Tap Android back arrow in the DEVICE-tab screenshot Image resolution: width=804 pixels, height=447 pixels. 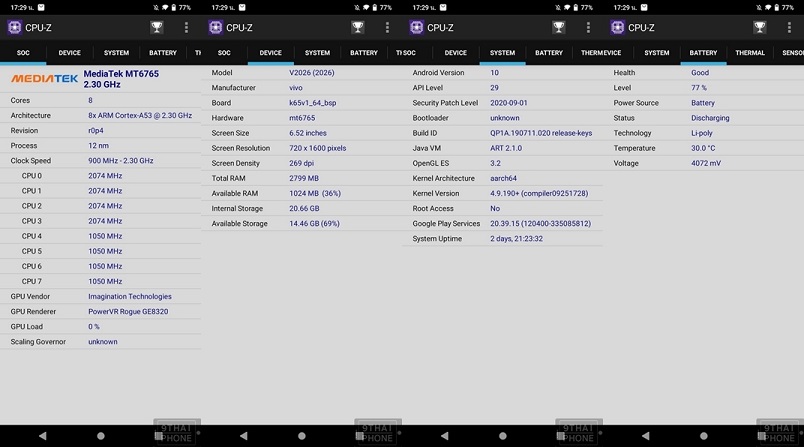[x=244, y=436]
